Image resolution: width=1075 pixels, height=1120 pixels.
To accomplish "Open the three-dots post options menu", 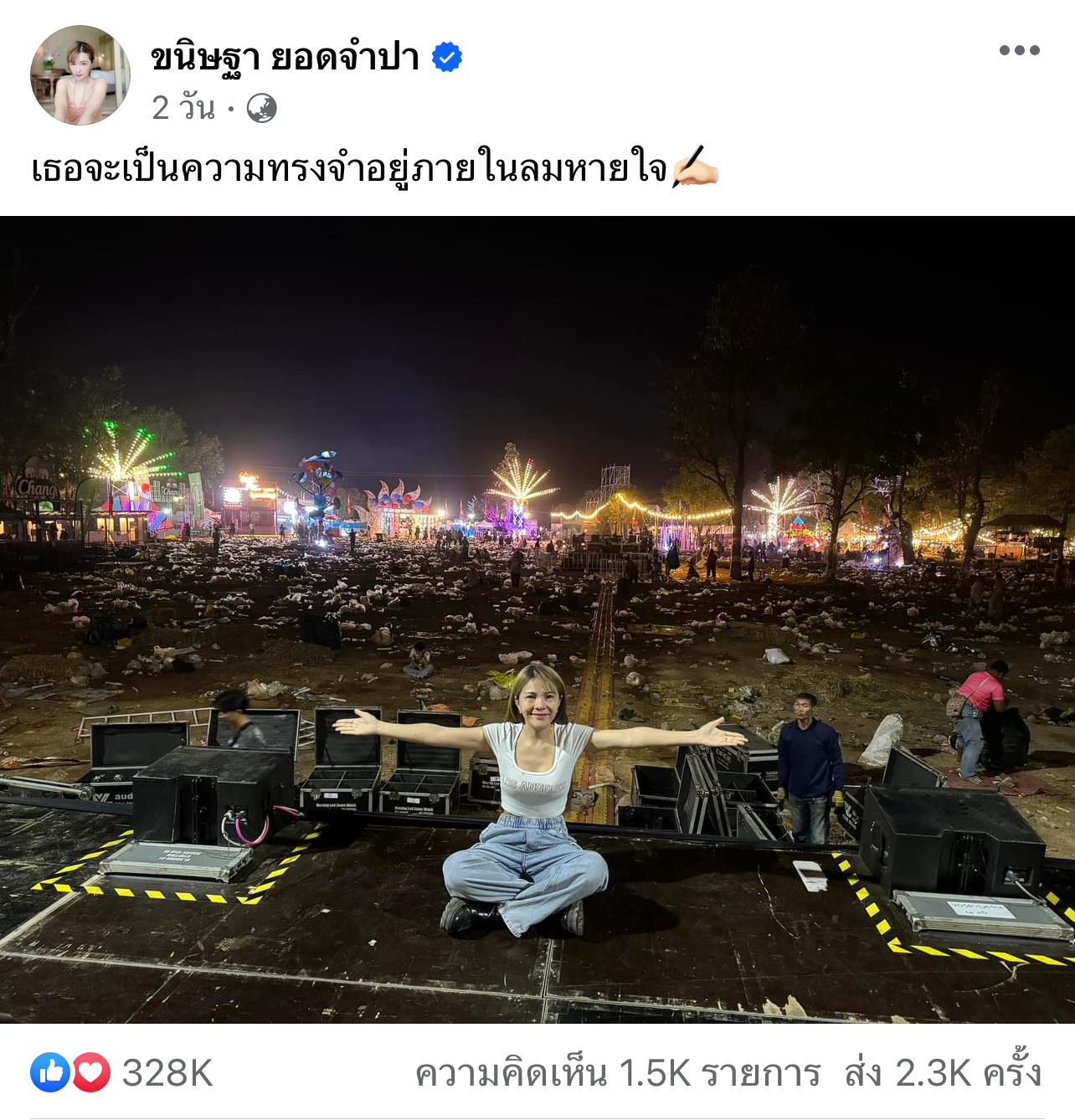I will [x=1019, y=50].
